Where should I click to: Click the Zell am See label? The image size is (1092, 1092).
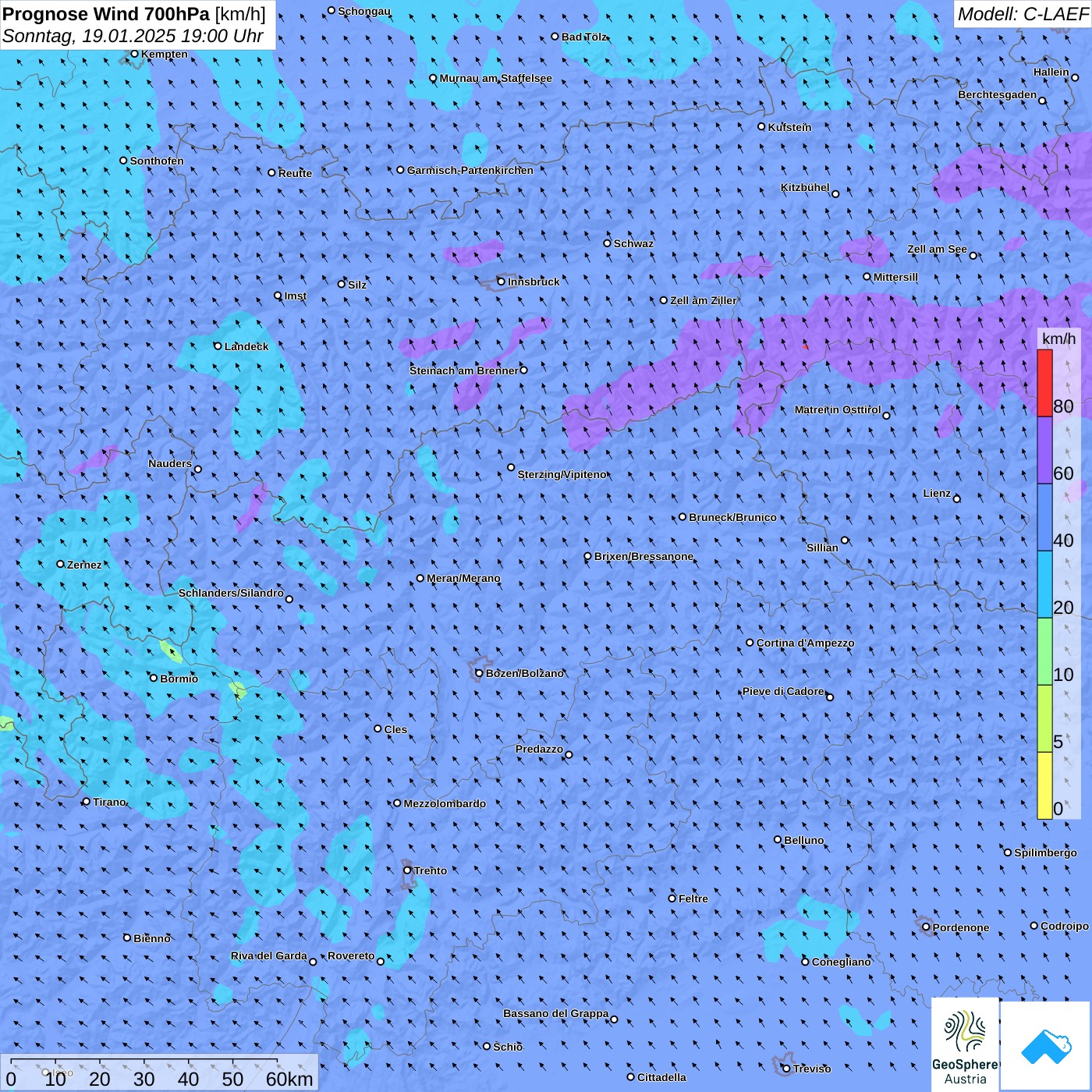pos(937,249)
